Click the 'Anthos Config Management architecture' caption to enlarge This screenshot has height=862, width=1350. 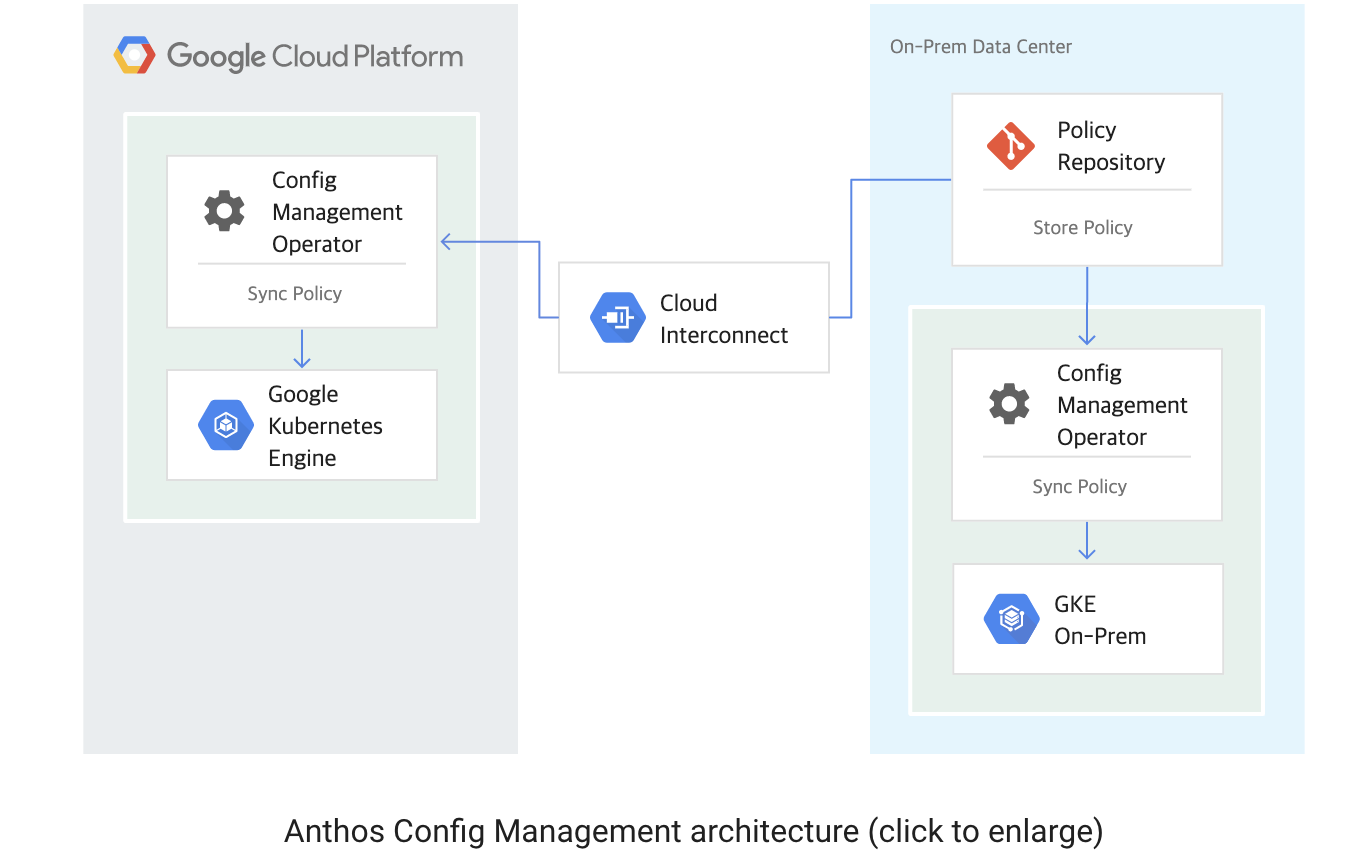(694, 831)
